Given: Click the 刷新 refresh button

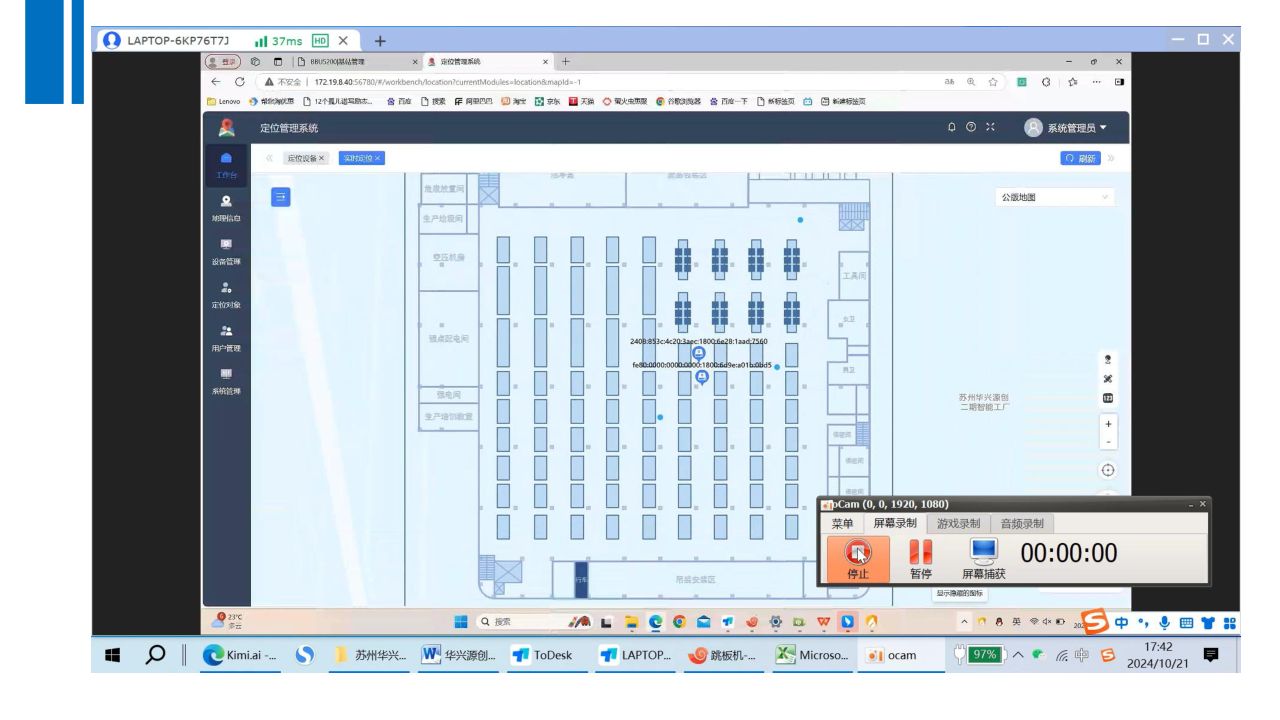Looking at the screenshot, I should point(1080,158).
